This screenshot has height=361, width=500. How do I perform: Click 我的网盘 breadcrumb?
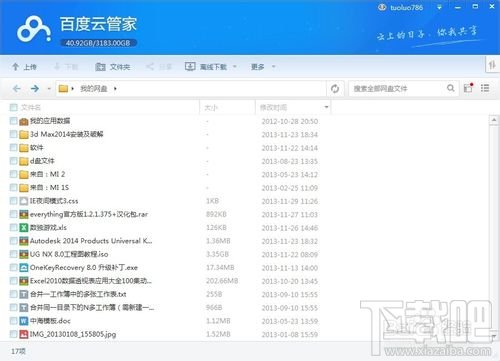[94, 89]
